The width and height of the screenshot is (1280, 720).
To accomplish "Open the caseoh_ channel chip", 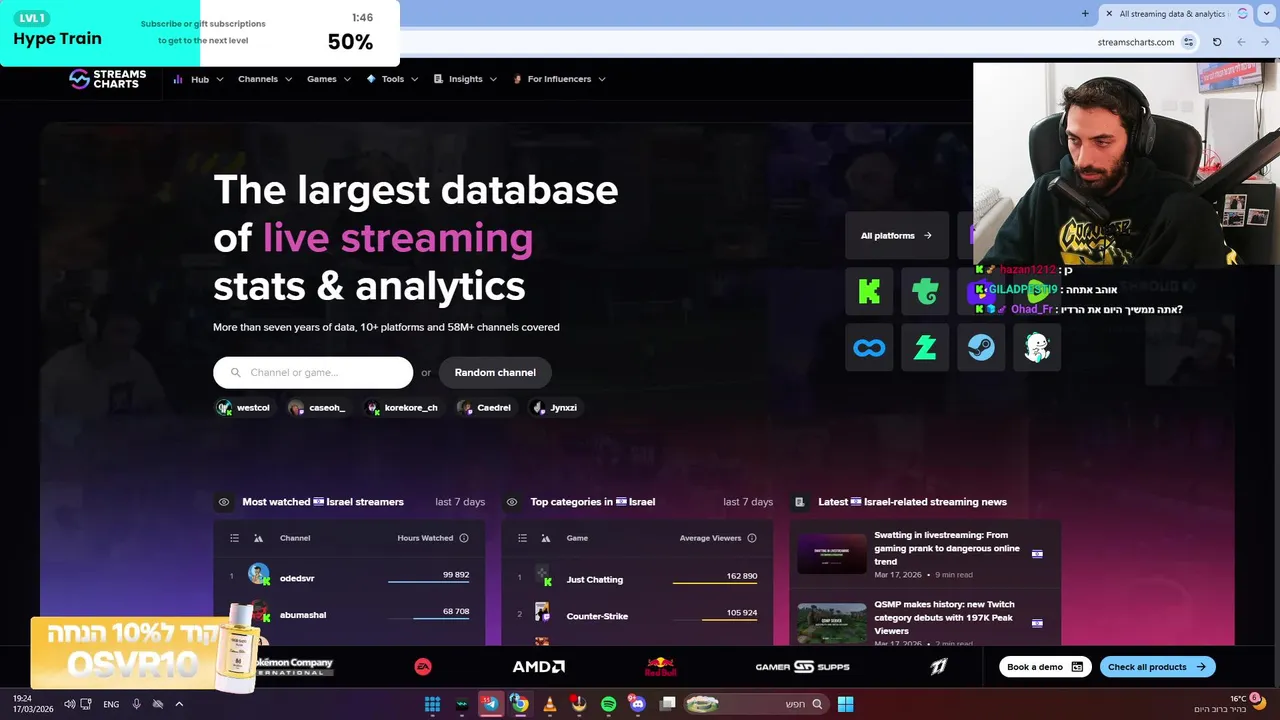I will [318, 407].
